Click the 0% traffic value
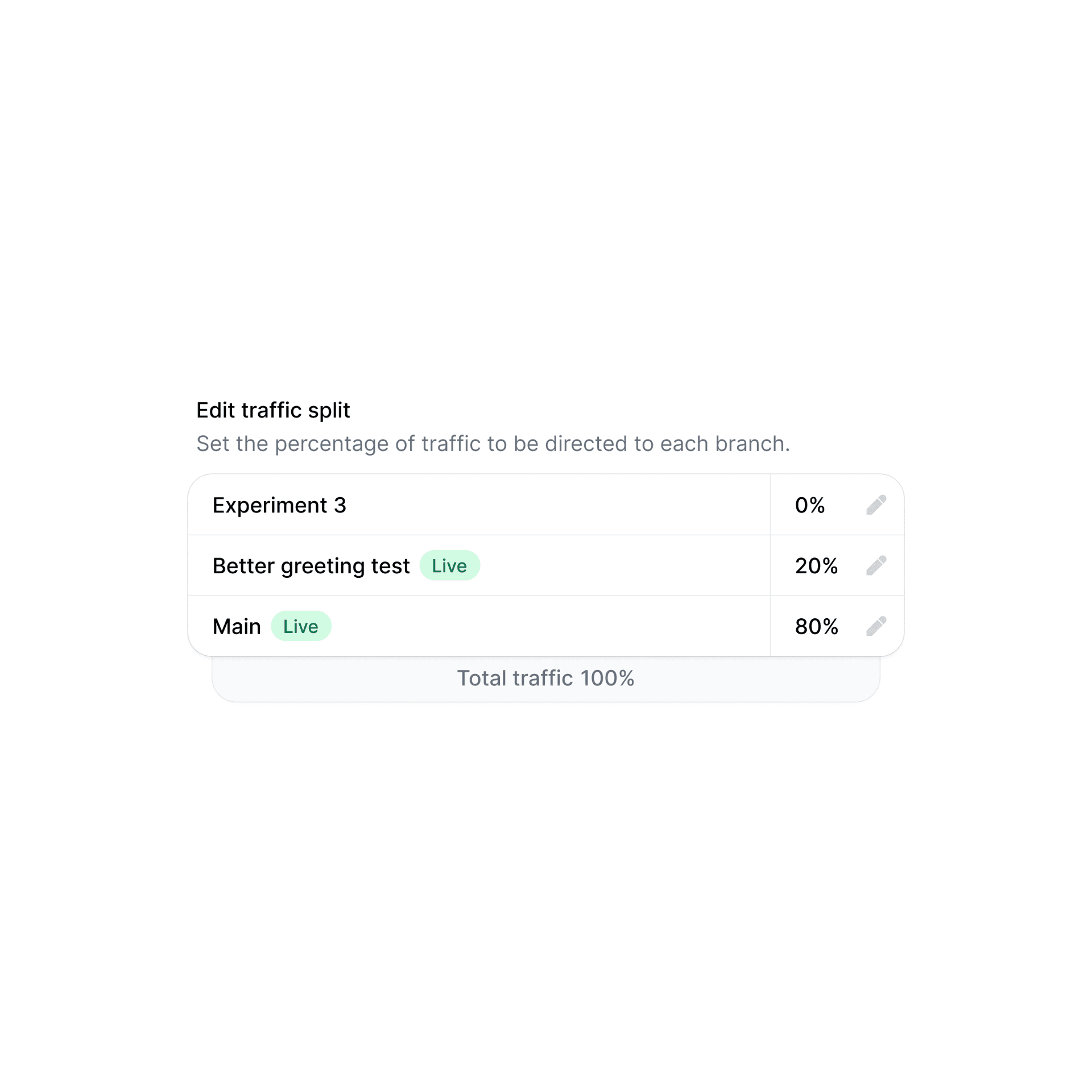The image size is (1092, 1092). [809, 505]
